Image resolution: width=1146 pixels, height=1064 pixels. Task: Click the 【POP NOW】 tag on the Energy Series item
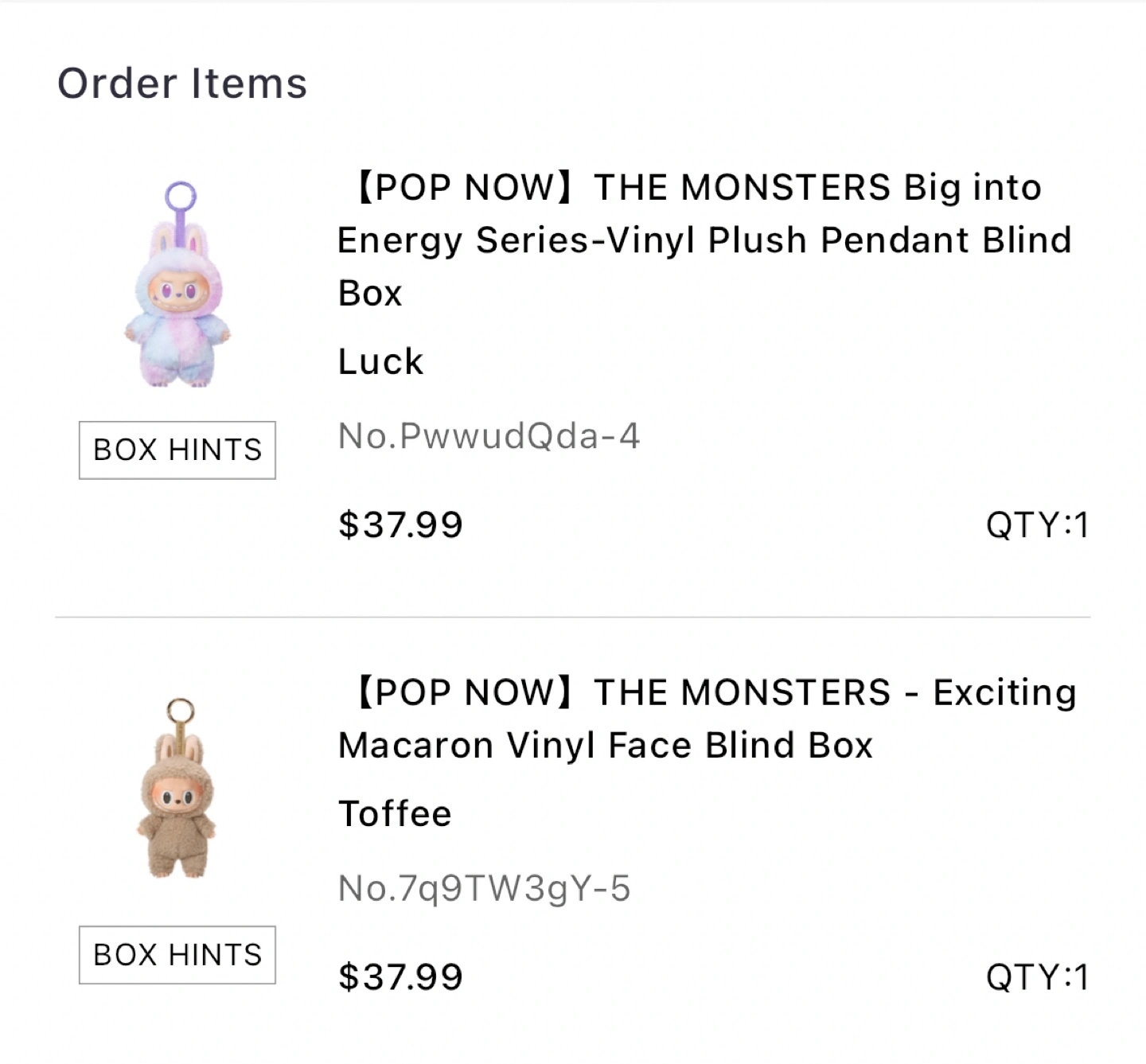(463, 188)
